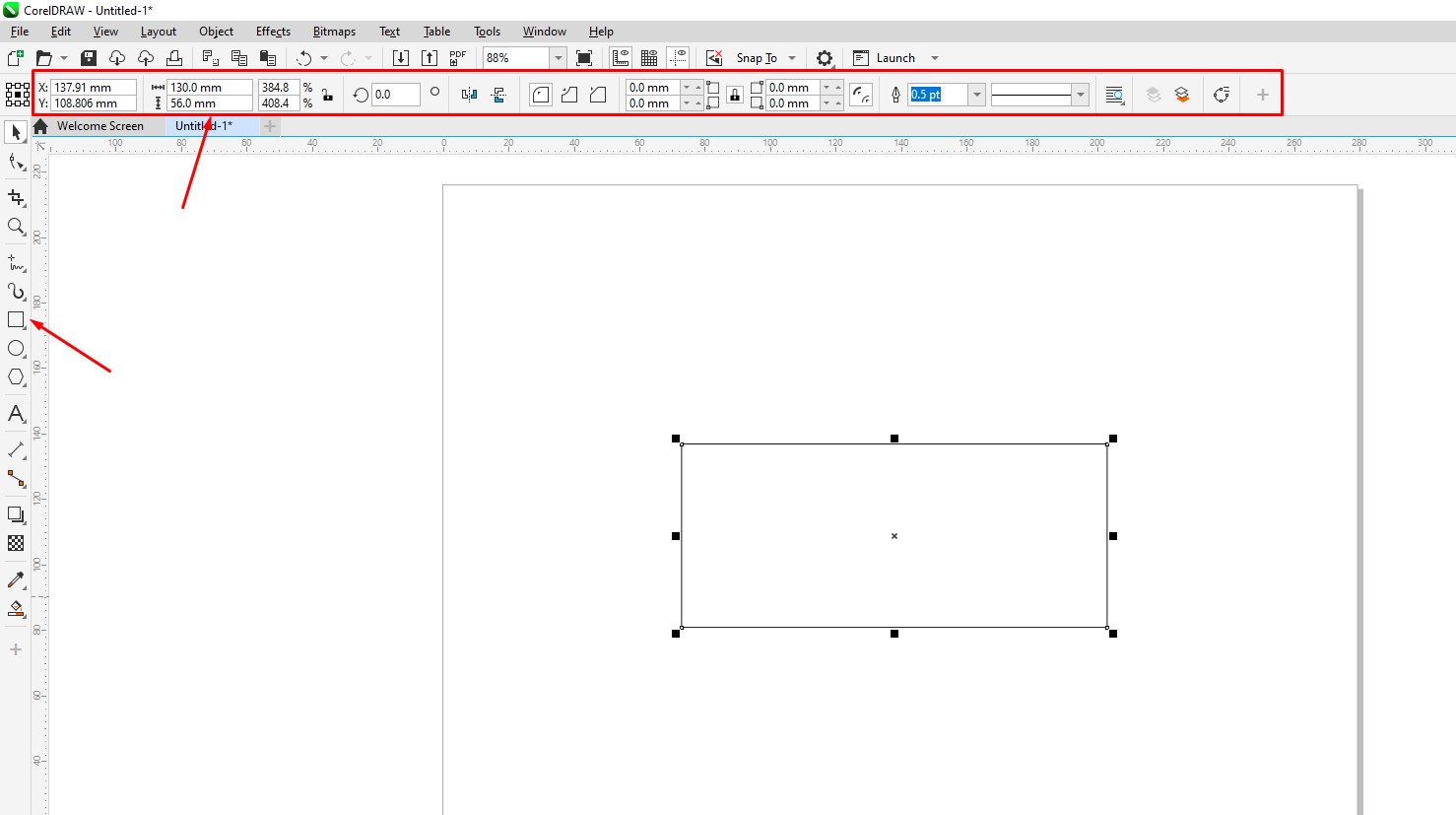Open the Effects menu

pos(273,32)
